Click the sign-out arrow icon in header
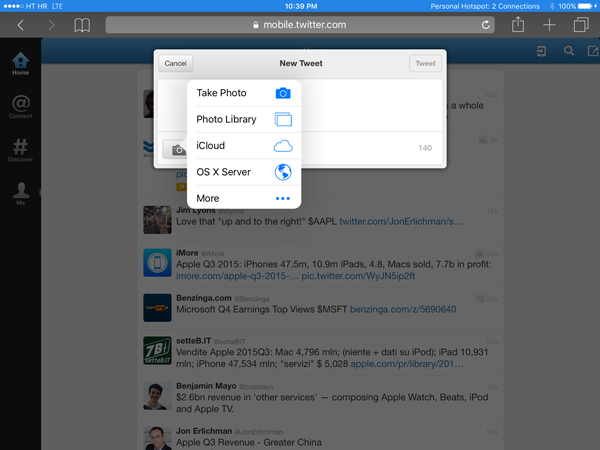The height and width of the screenshot is (450, 600). pyautogui.click(x=541, y=51)
